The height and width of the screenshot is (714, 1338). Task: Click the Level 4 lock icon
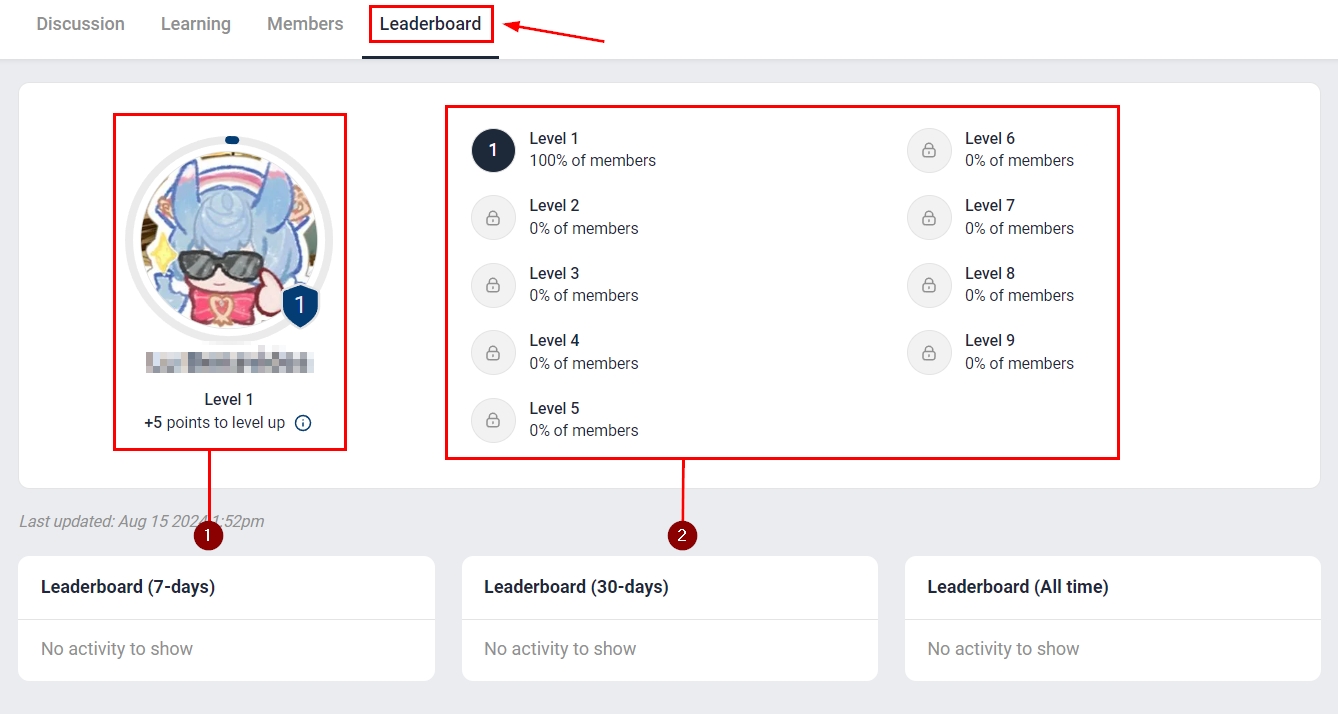493,352
